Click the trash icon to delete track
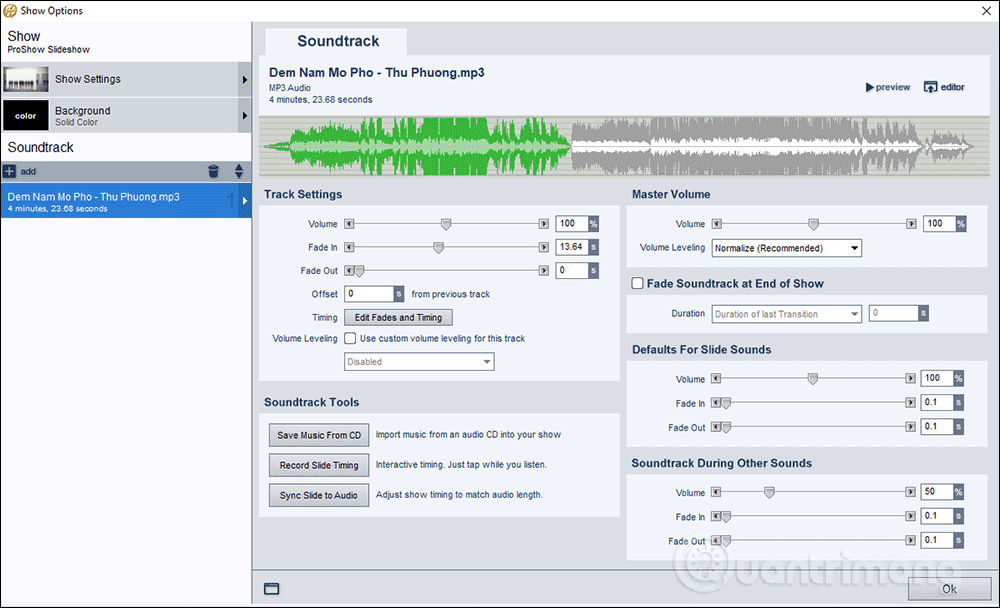The image size is (1000, 608). 213,171
